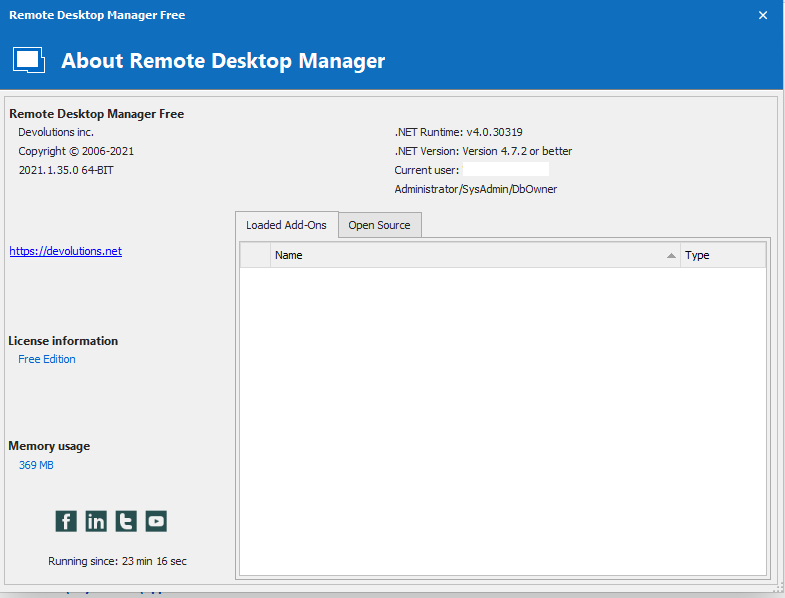Open the https://devolutions.net link
Image resolution: width=785 pixels, height=598 pixels.
pyautogui.click(x=66, y=251)
